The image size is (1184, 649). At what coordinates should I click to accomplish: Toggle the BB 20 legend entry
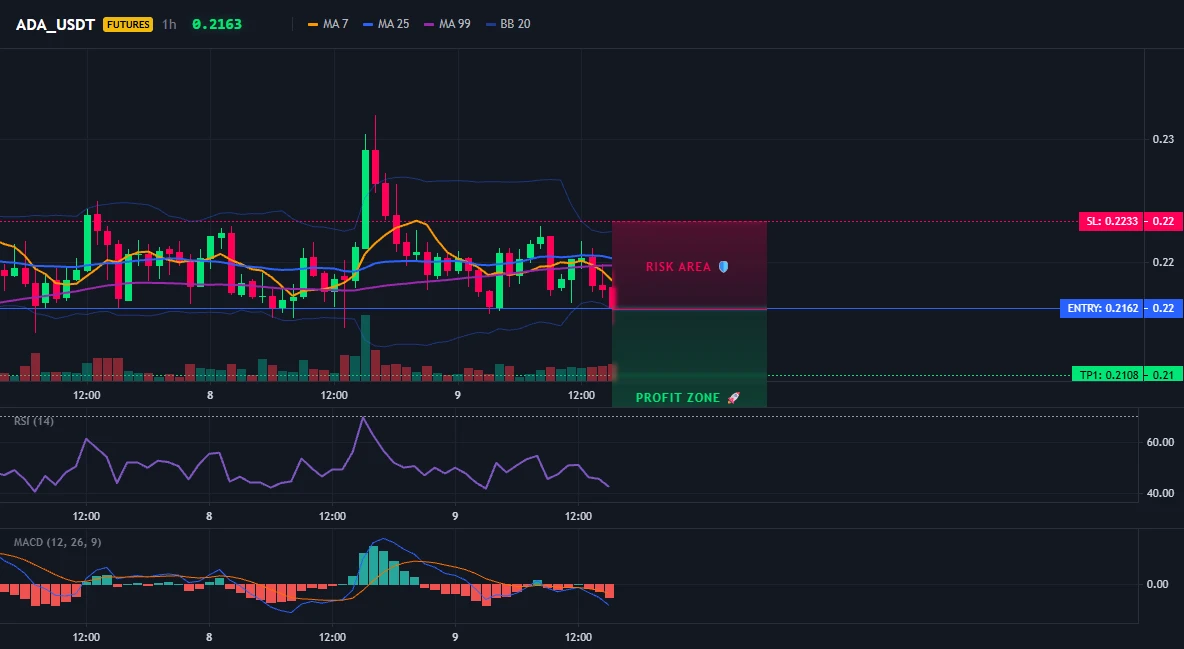508,24
